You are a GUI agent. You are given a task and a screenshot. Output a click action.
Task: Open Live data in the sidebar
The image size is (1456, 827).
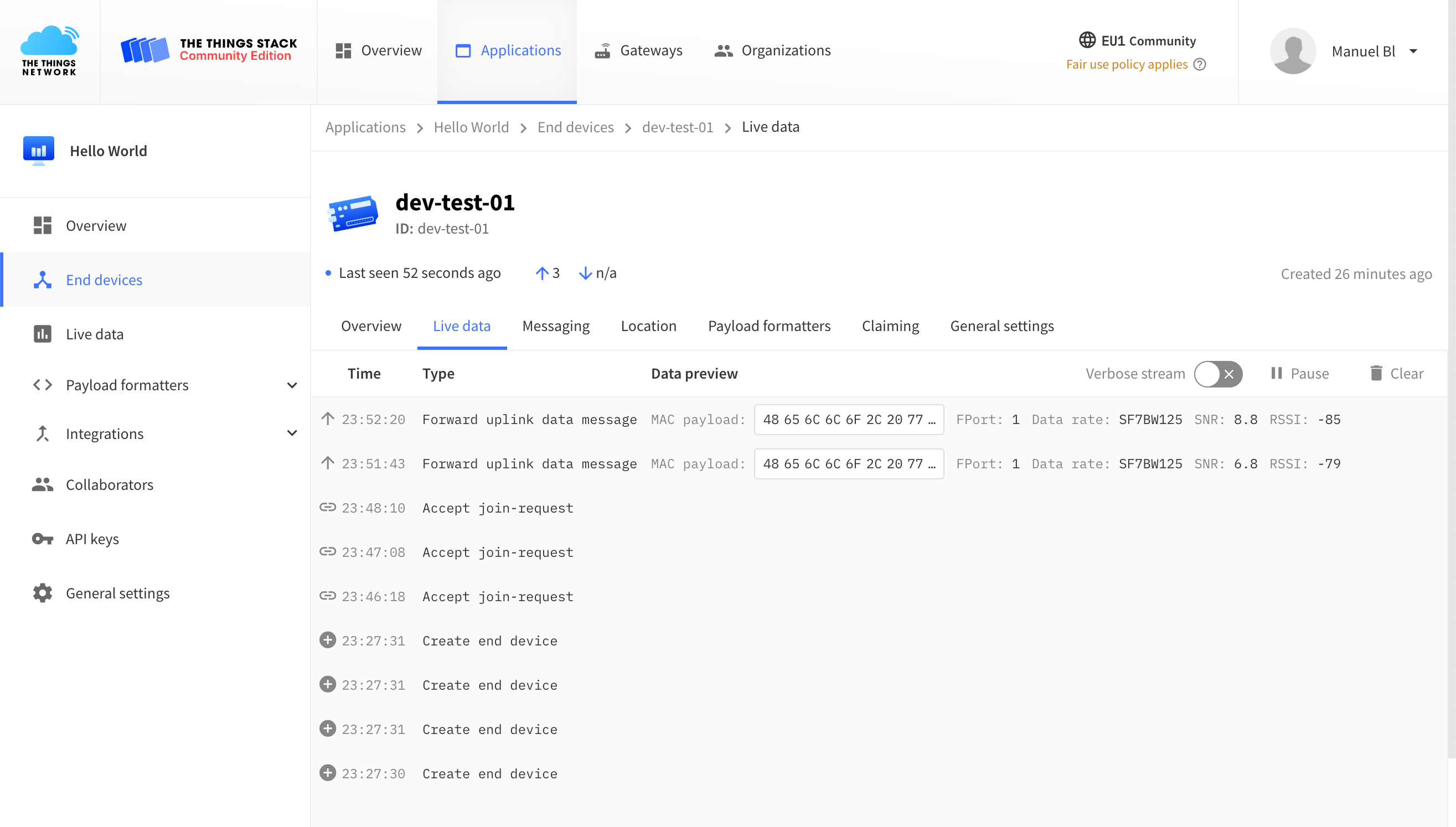pyautogui.click(x=155, y=334)
